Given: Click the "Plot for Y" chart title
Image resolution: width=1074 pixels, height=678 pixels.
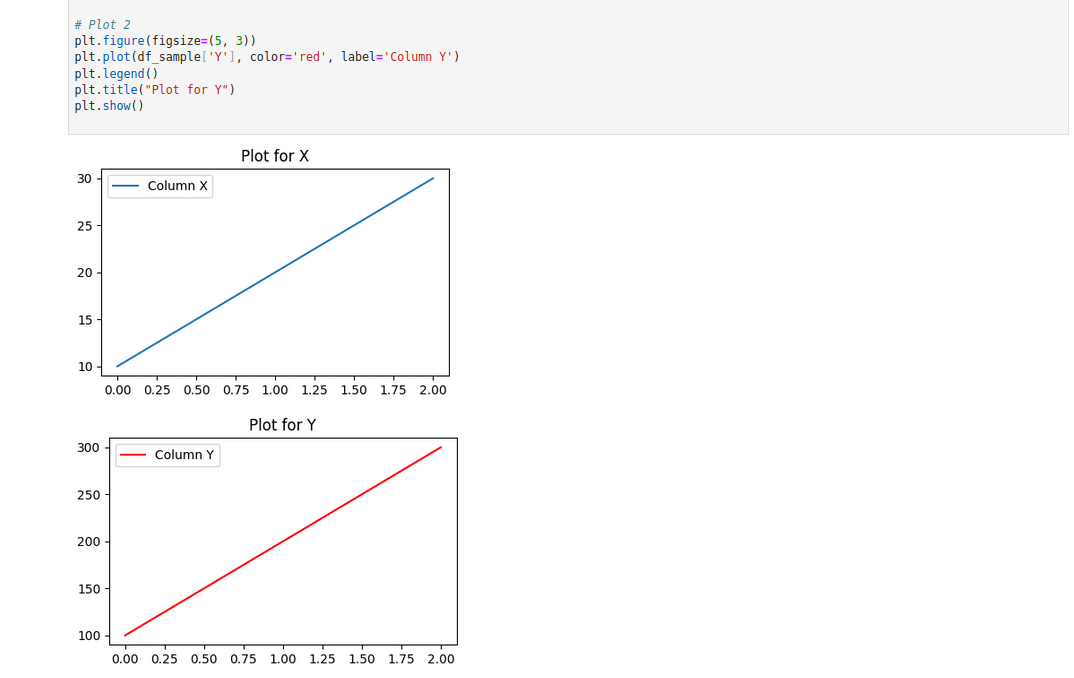Looking at the screenshot, I should tap(282, 425).
